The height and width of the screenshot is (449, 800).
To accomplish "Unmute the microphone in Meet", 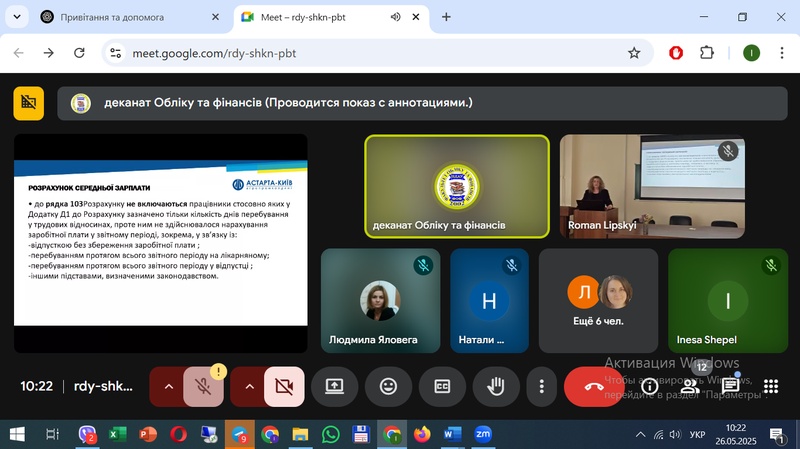I will pos(204,386).
